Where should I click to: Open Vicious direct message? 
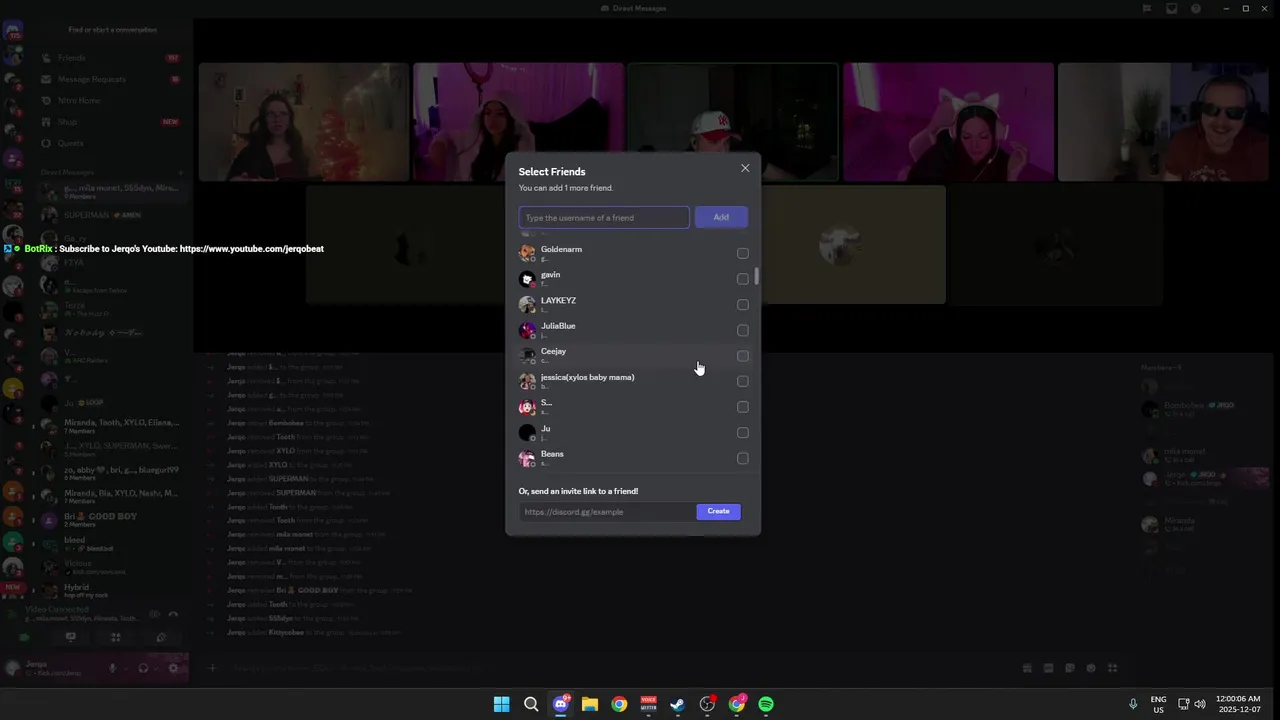(110, 567)
